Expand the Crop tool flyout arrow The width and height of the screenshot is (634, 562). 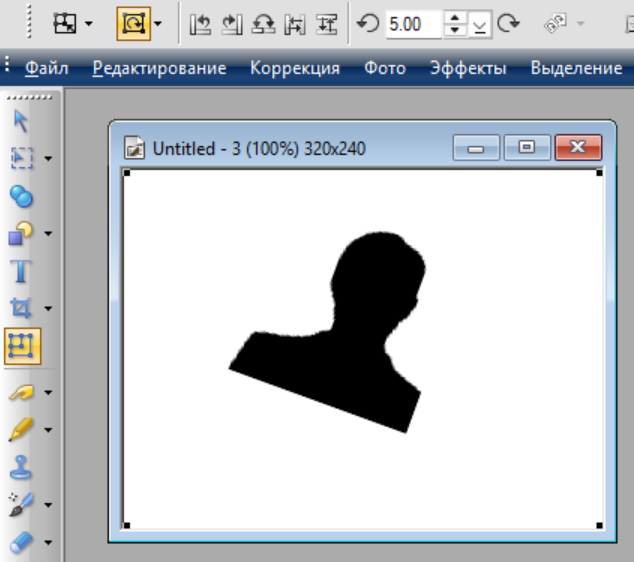[48, 308]
